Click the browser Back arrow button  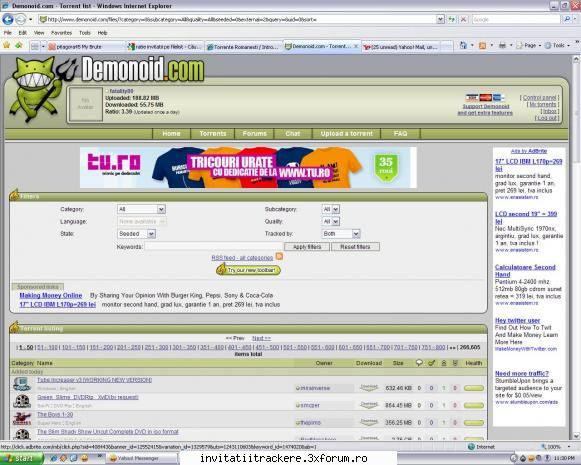point(8,19)
